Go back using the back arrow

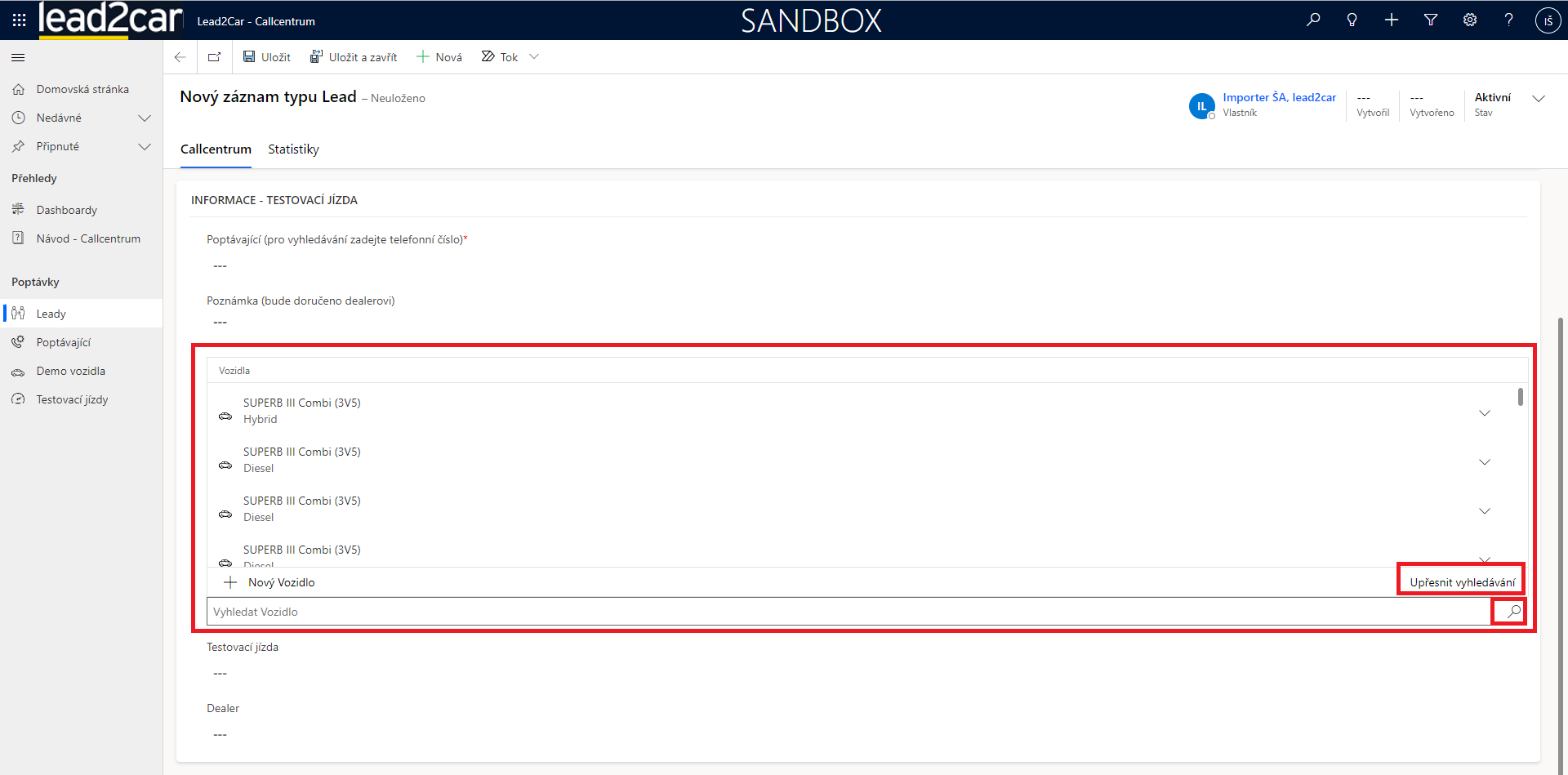180,57
